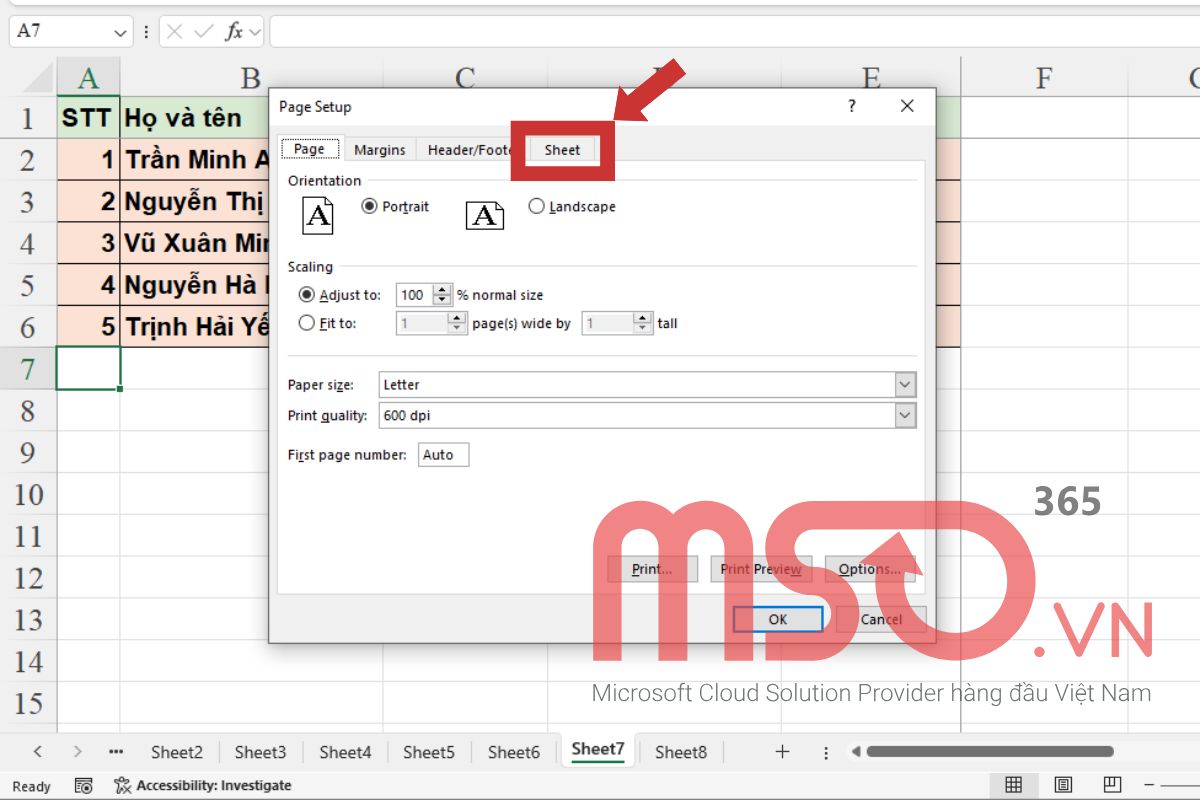Switch to Sheet2 tab

[x=177, y=752]
